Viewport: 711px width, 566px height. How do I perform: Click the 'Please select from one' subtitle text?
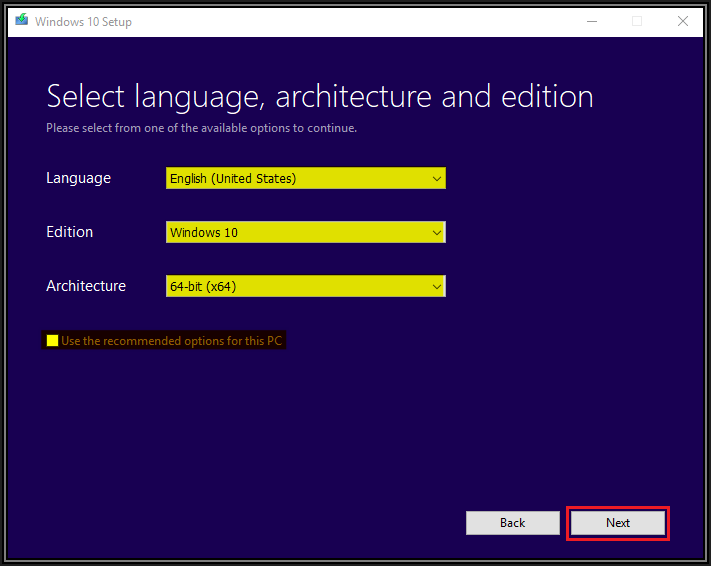click(x=201, y=128)
